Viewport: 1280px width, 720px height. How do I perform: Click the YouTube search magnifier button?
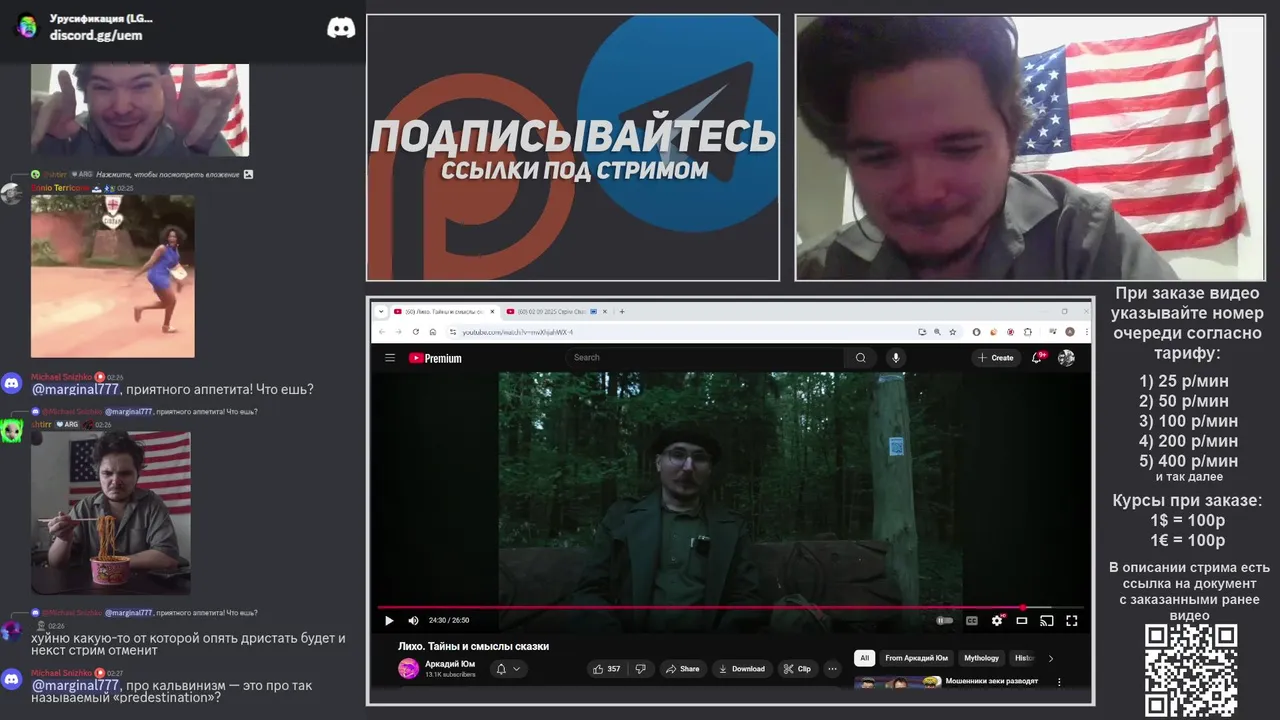pyautogui.click(x=860, y=358)
